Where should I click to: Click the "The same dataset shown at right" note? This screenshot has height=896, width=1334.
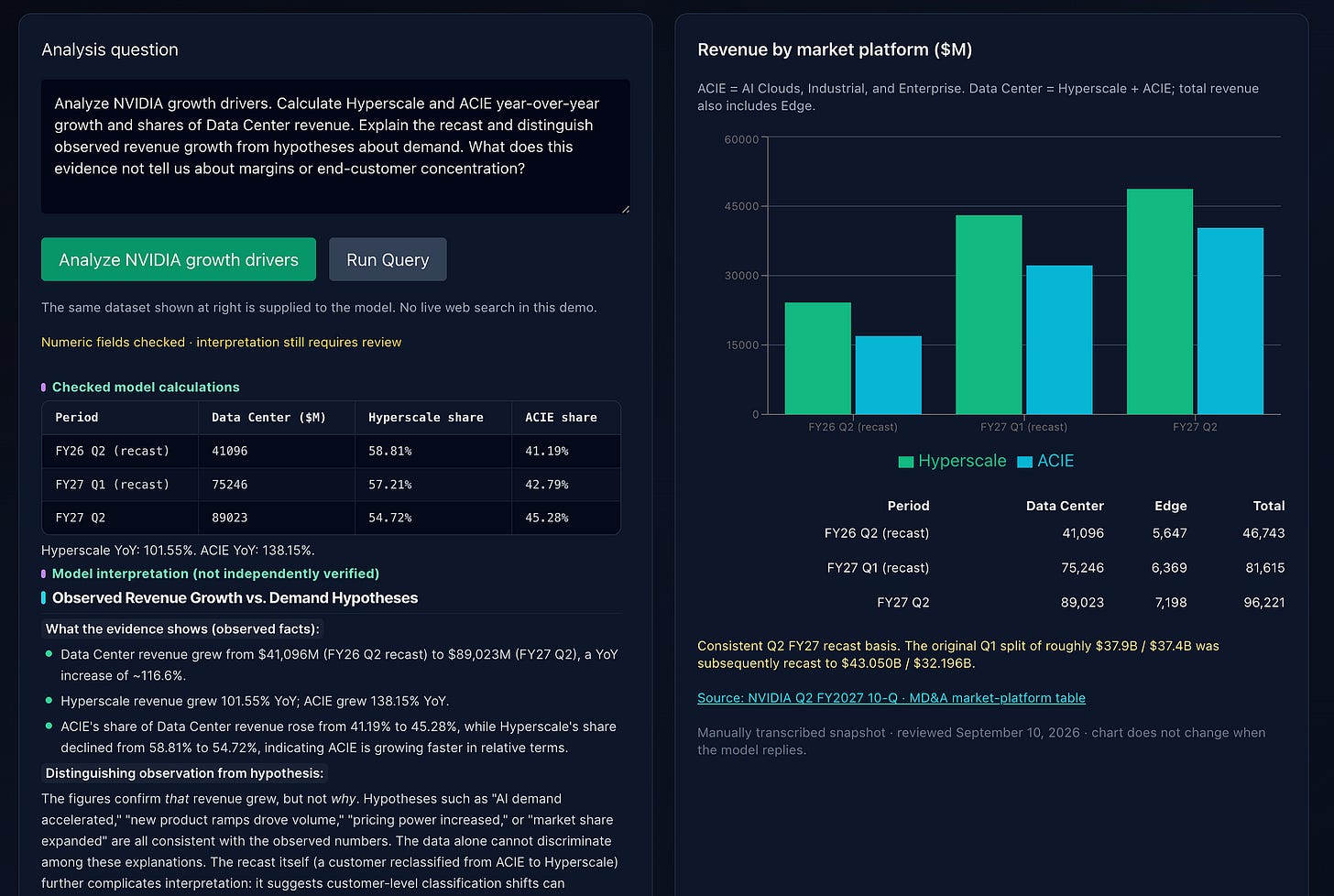coord(319,307)
